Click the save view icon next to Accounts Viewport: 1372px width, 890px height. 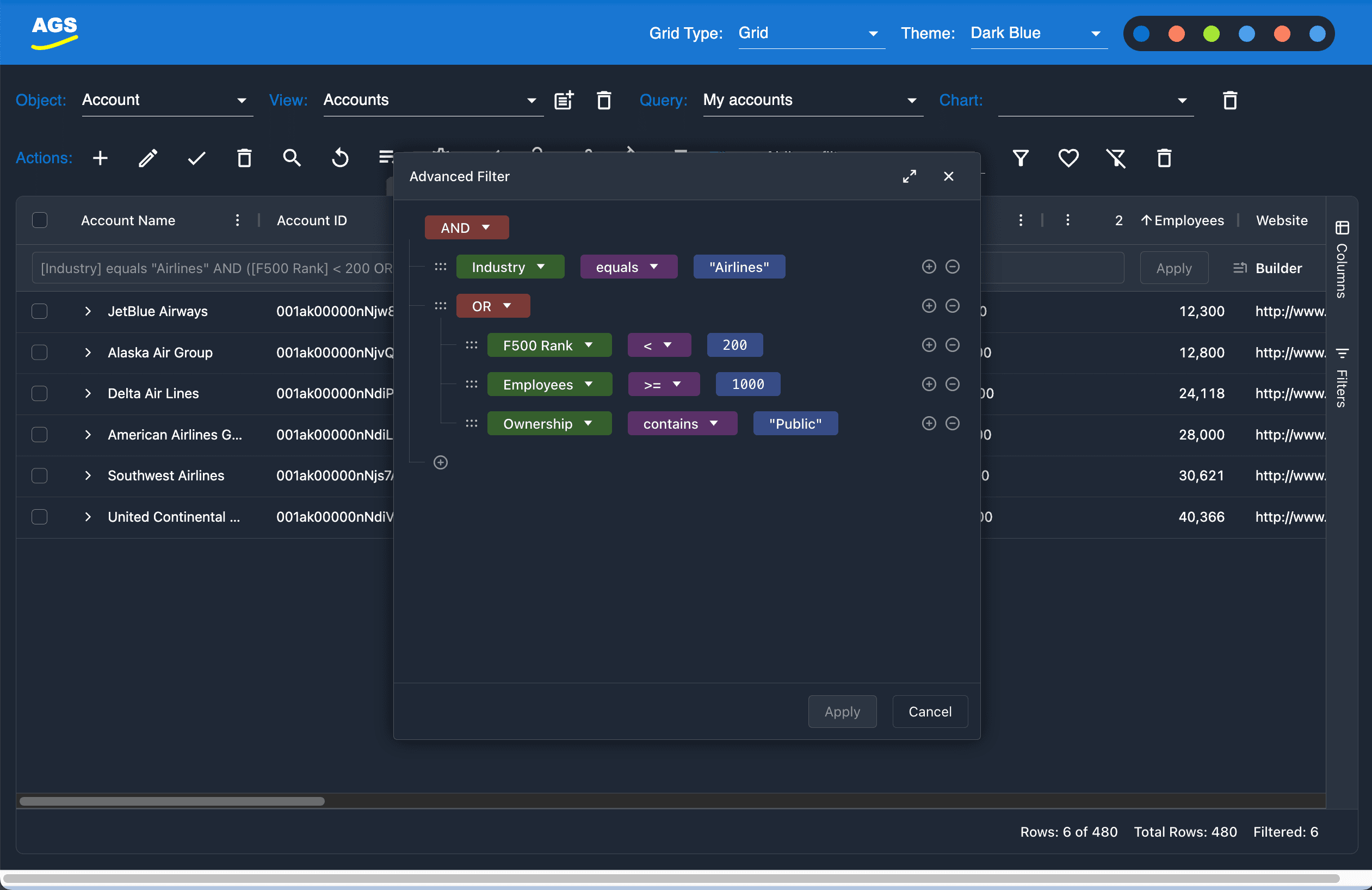tap(564, 100)
